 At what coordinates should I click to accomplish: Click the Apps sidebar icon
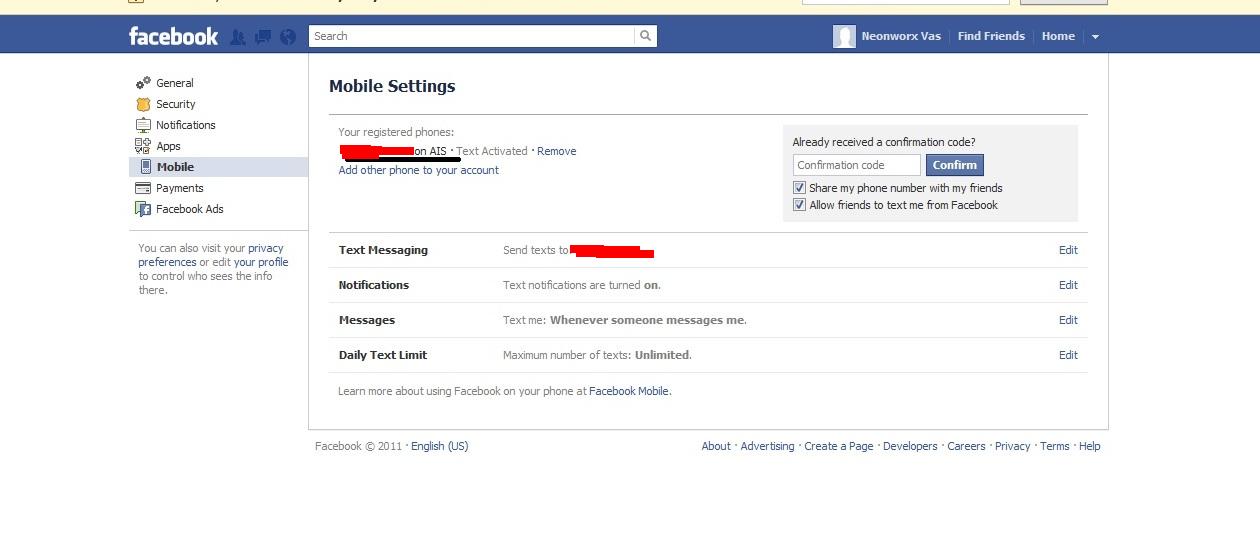pyautogui.click(x=143, y=146)
